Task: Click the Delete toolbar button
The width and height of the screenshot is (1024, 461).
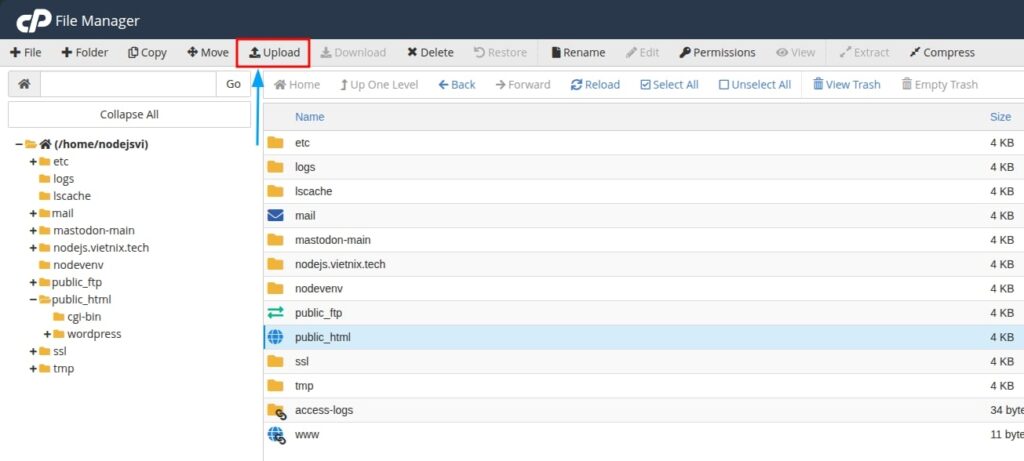Action: coord(430,53)
